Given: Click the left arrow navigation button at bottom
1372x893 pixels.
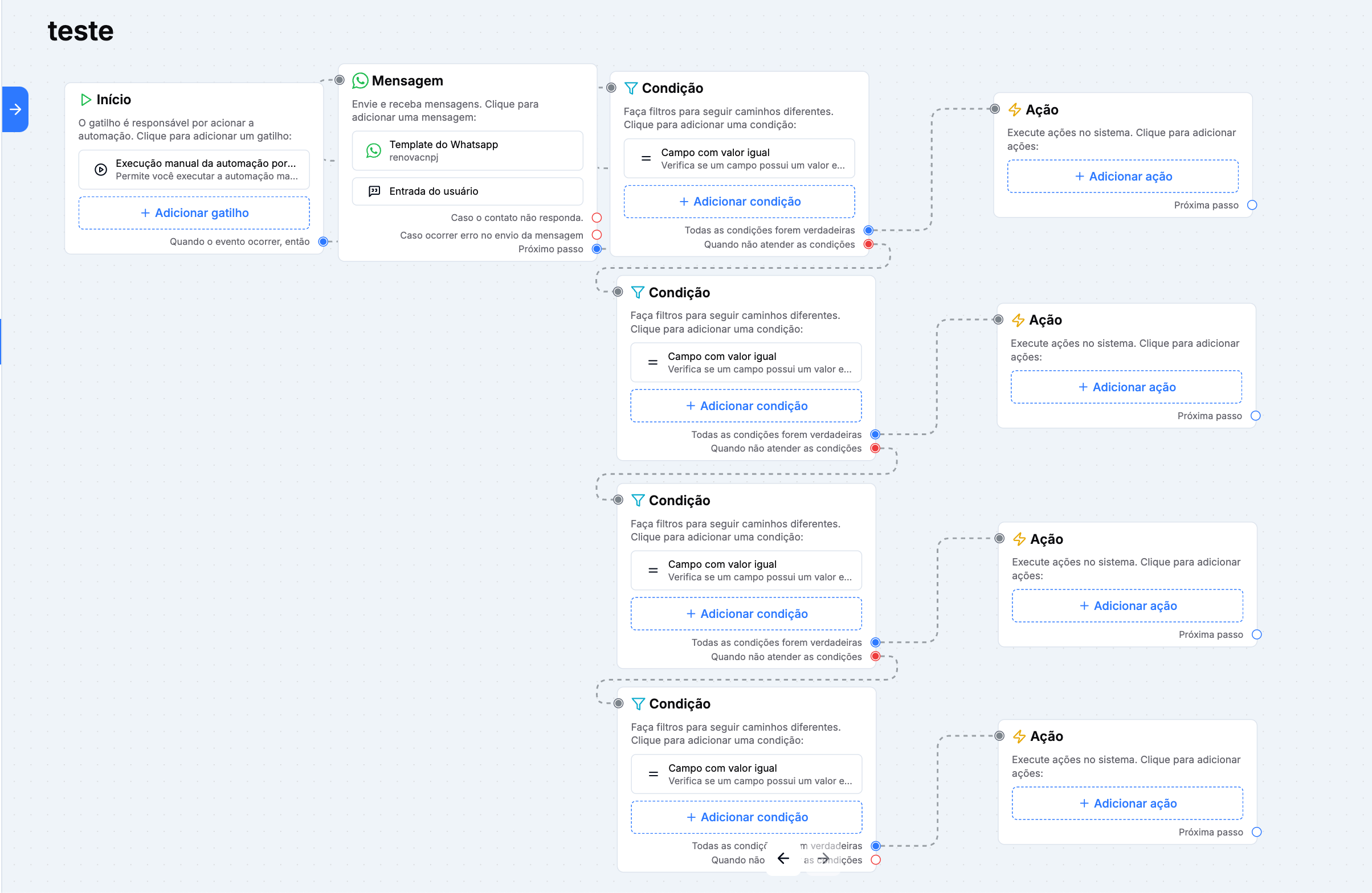Looking at the screenshot, I should click(783, 858).
